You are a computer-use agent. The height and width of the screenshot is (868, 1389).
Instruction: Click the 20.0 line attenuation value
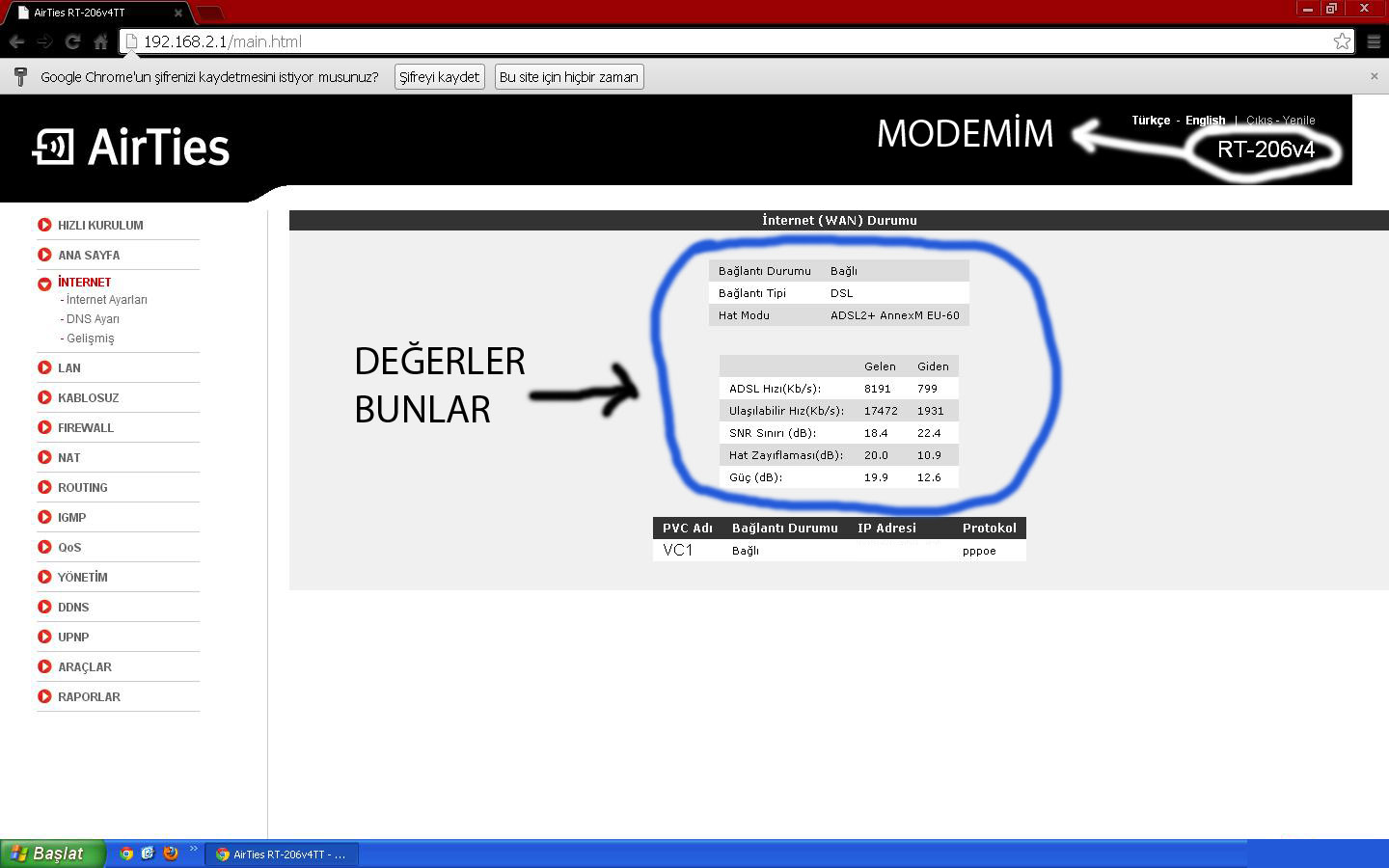click(876, 455)
